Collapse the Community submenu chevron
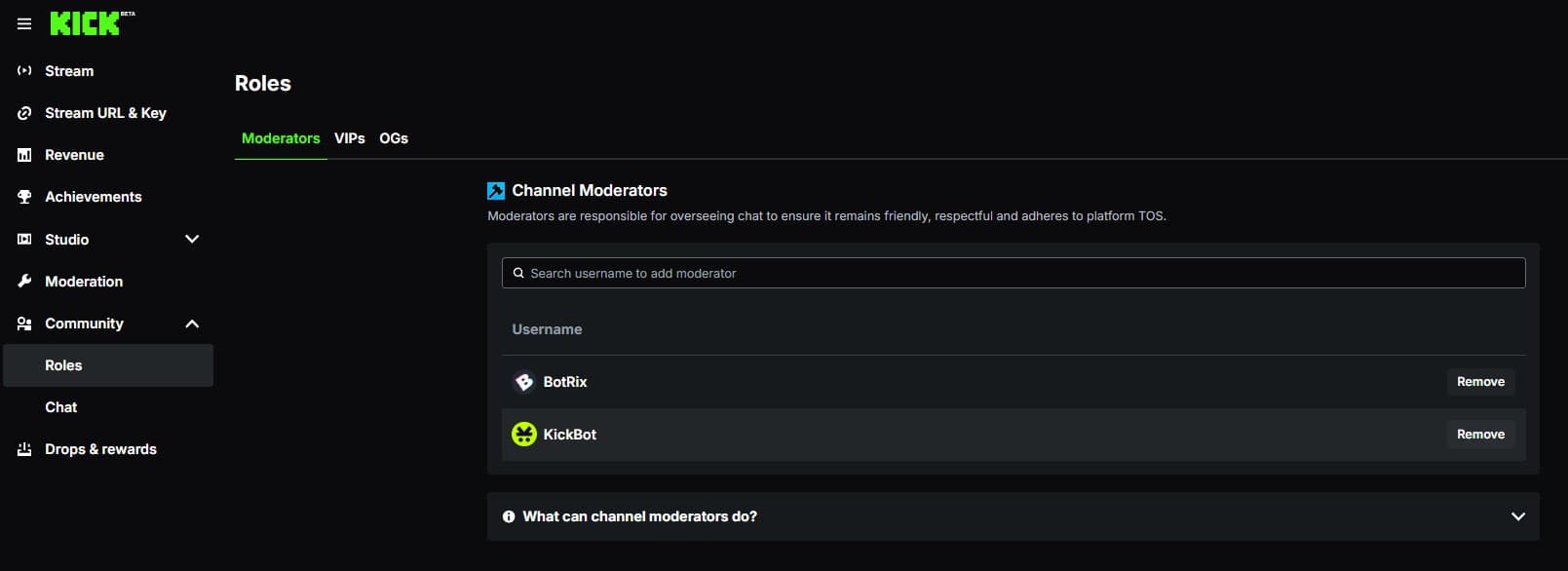1568x571 pixels. click(x=192, y=324)
